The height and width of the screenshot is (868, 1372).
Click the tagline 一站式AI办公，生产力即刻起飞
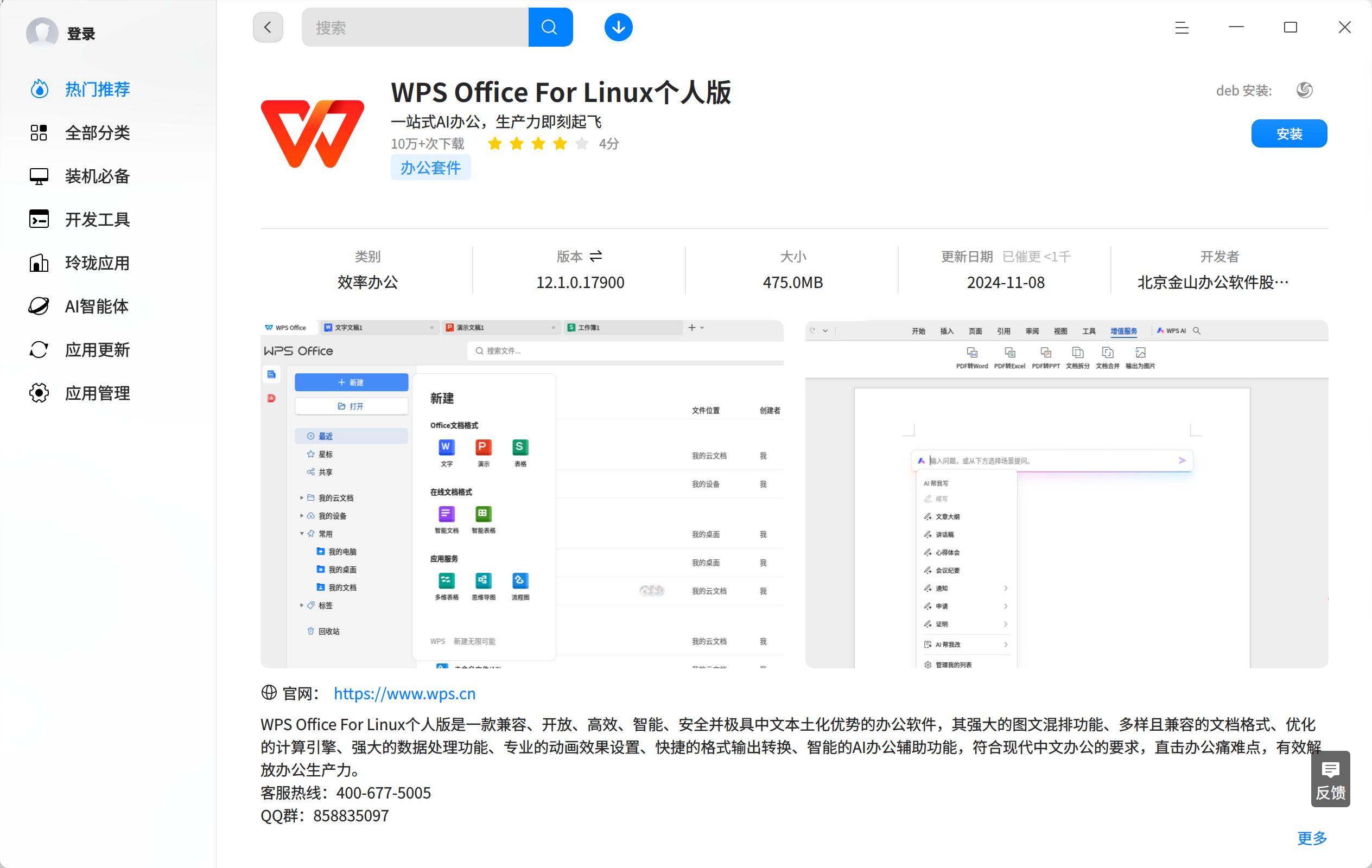coord(496,122)
